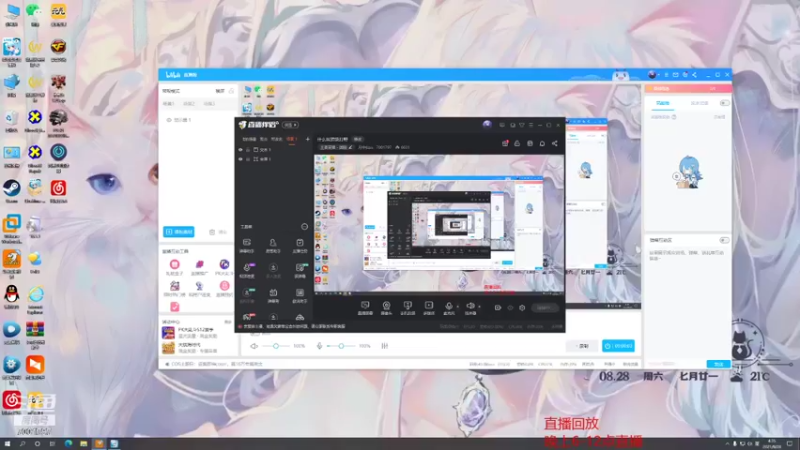The height and width of the screenshot is (450, 800).
Task: Click the first game thumbnail in activity center
Action: click(x=168, y=333)
